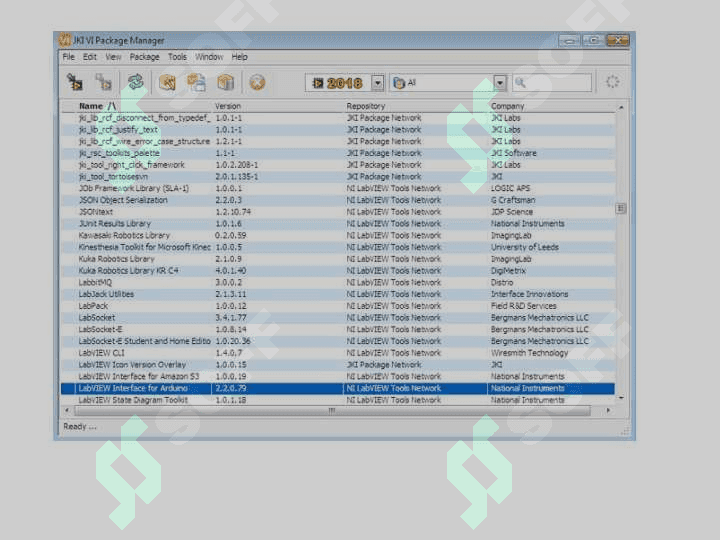Open the Package menu
This screenshot has width=720, height=540.
pos(144,57)
